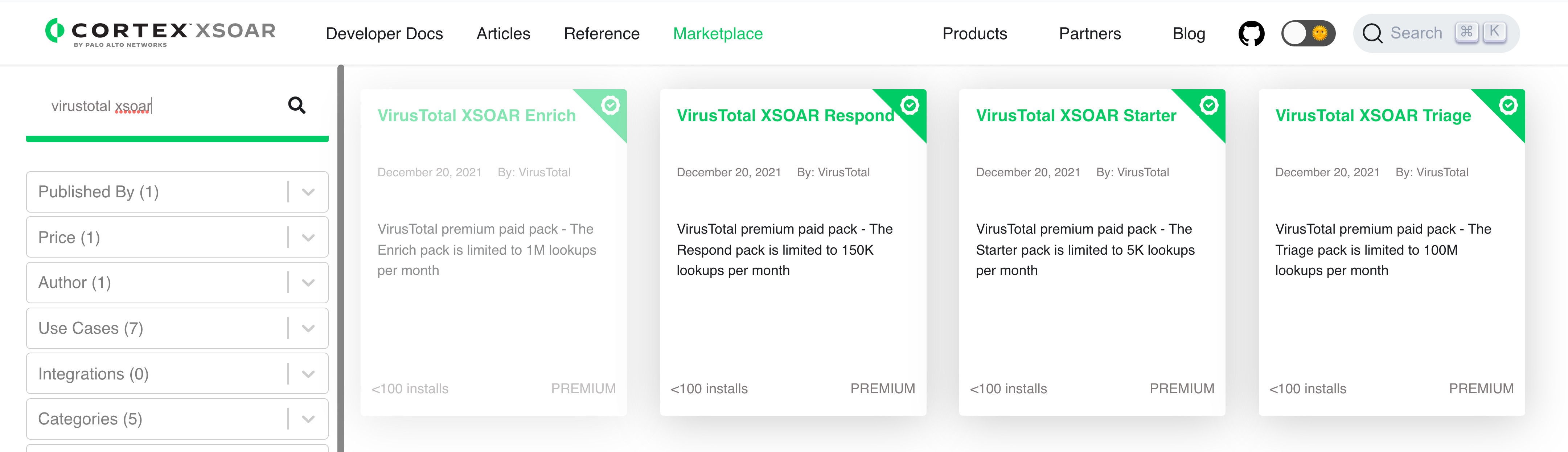Open the Categories filter dropdown

(308, 419)
